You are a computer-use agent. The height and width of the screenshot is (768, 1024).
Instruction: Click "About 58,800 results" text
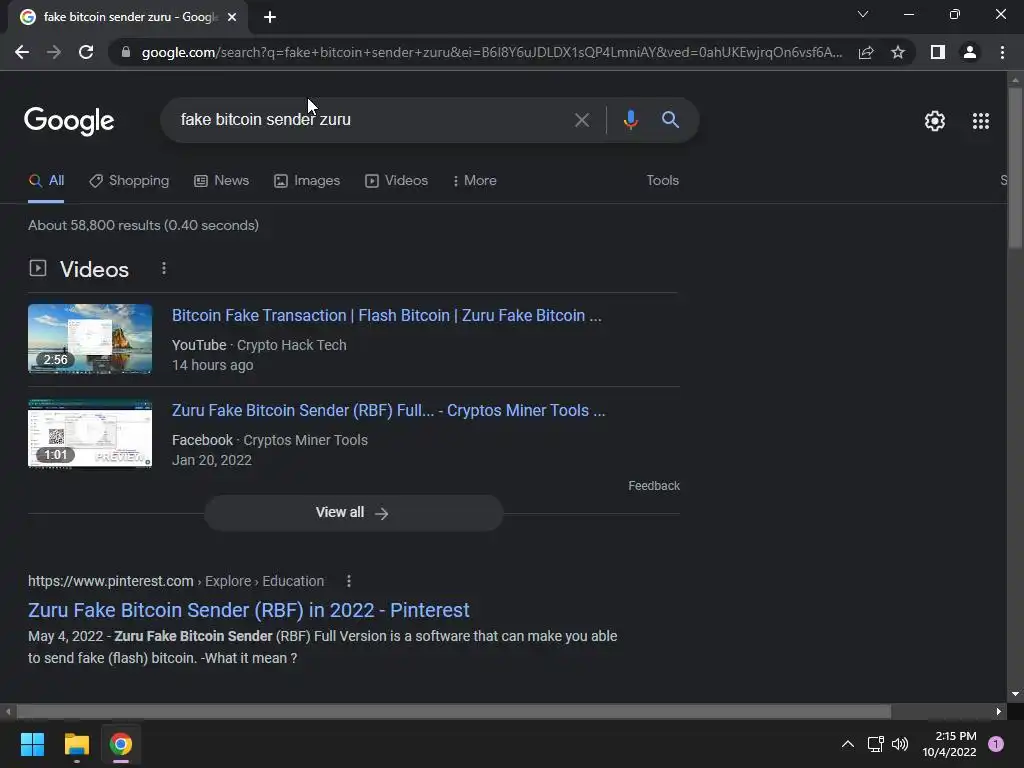pyautogui.click(x=94, y=225)
